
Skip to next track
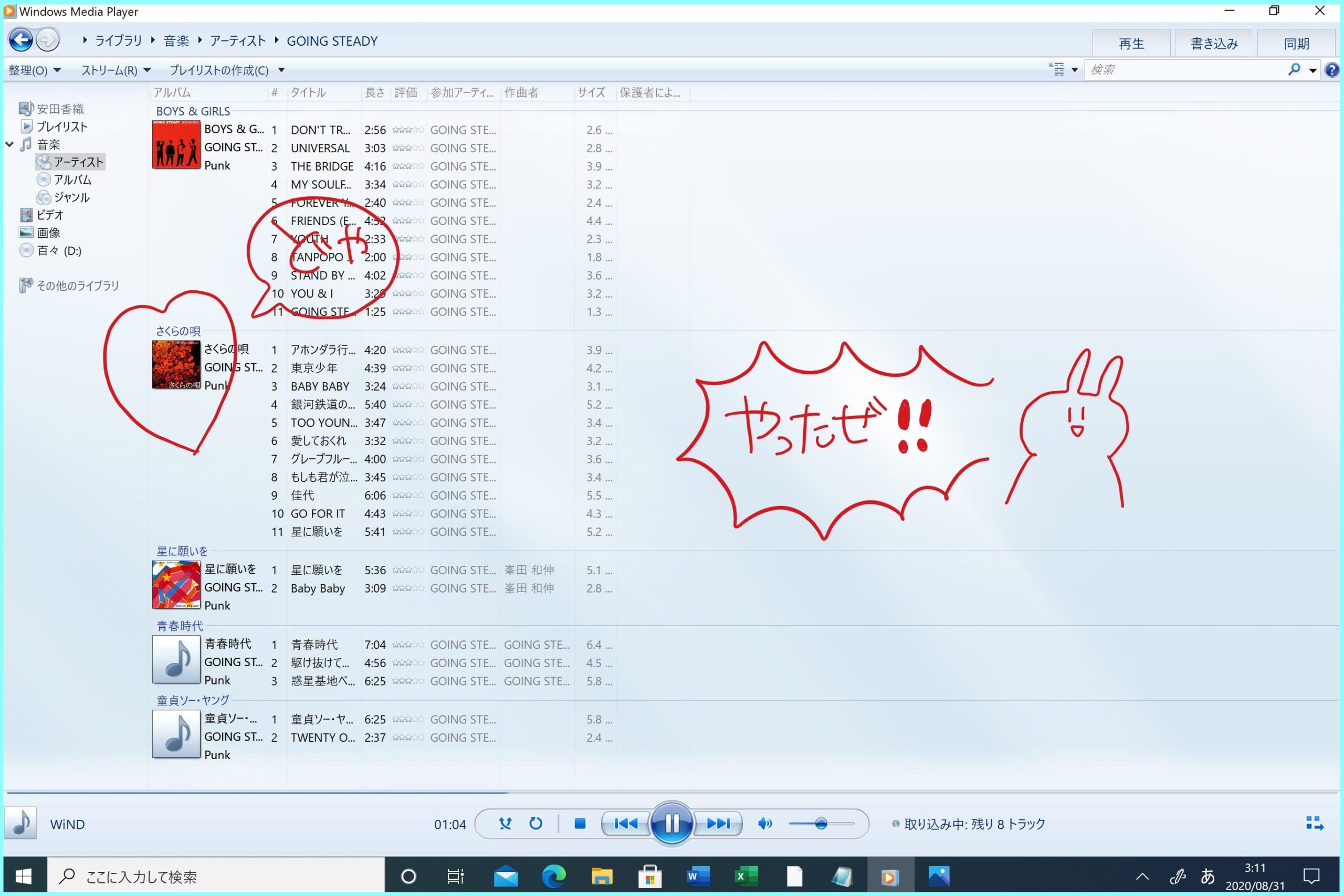point(718,824)
